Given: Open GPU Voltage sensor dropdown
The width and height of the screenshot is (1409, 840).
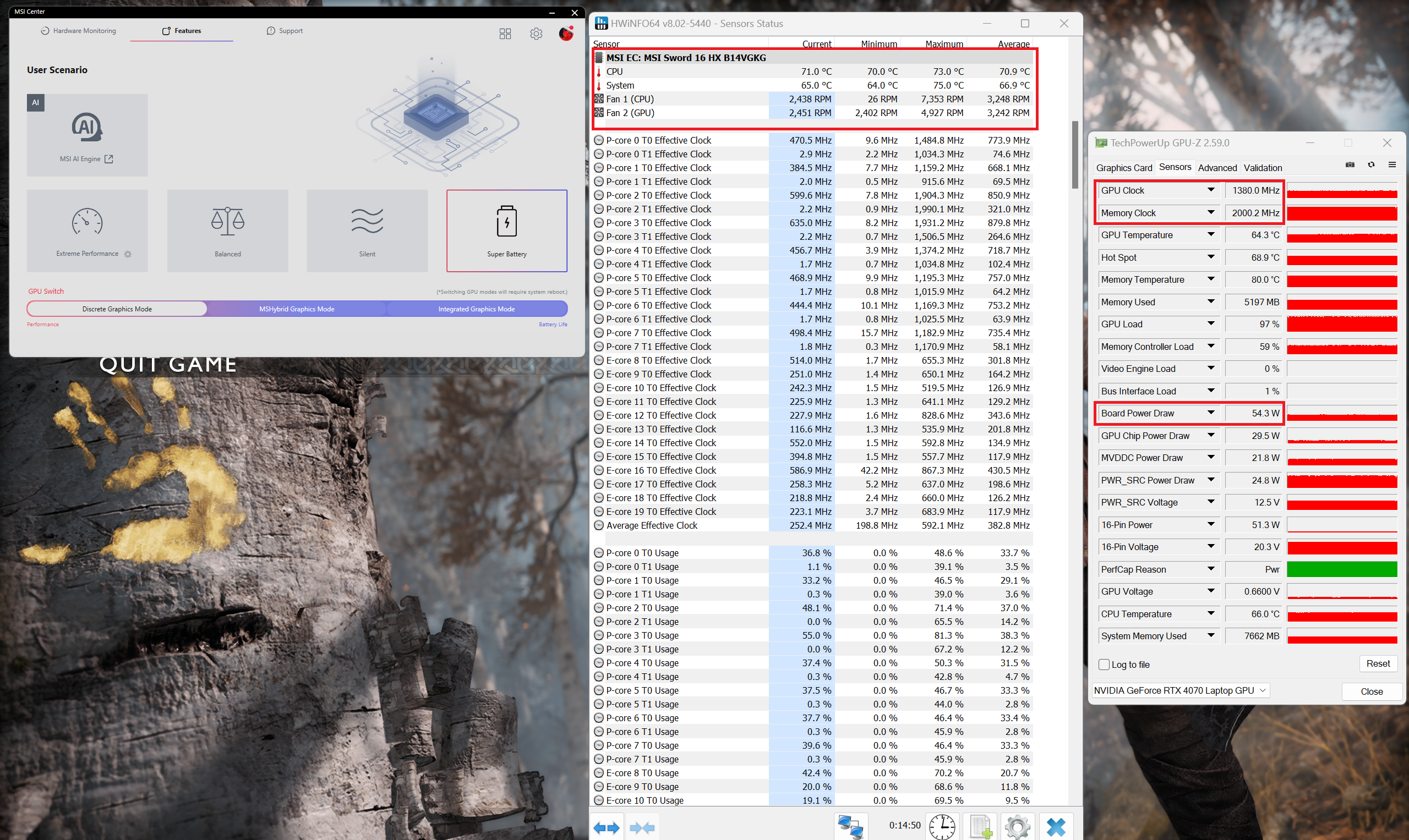Looking at the screenshot, I should pyautogui.click(x=1211, y=591).
